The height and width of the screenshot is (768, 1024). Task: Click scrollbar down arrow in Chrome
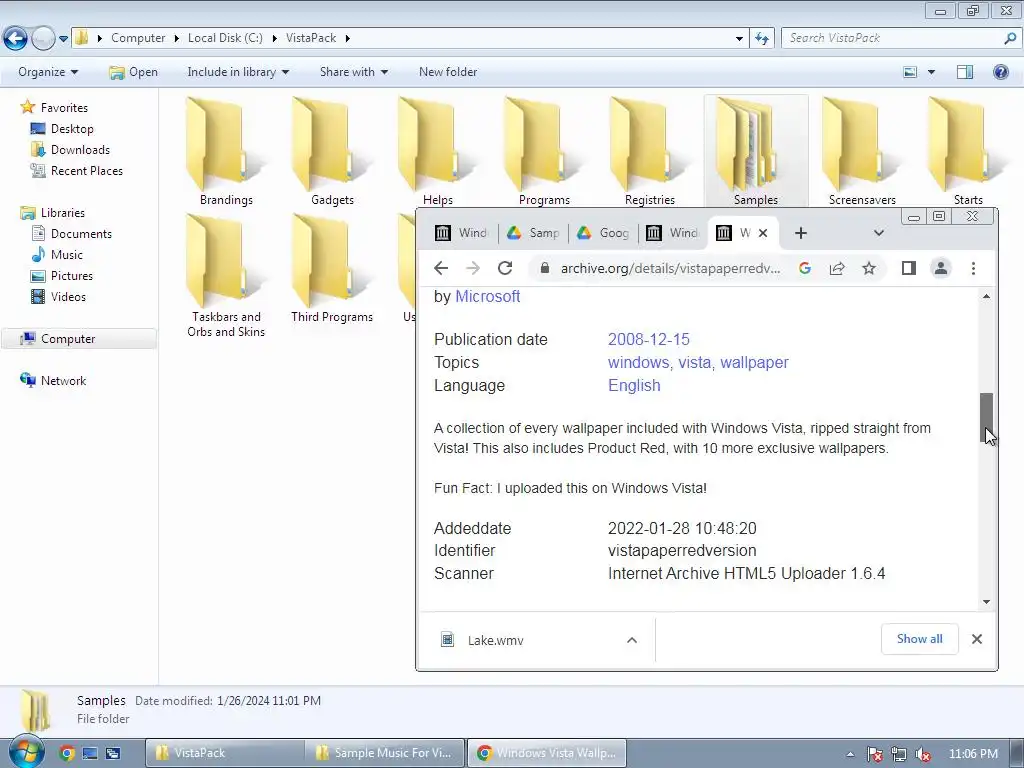coord(986,601)
